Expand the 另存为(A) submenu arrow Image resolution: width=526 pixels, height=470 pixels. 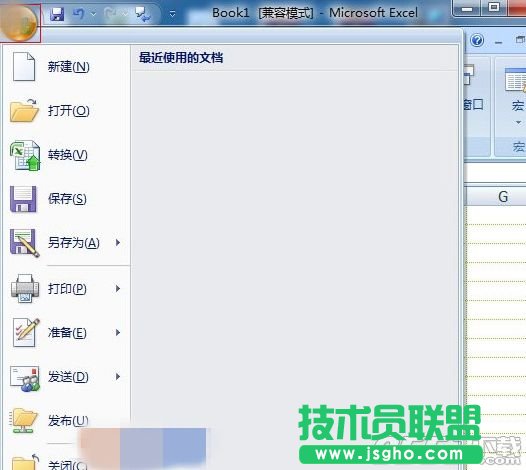(x=118, y=243)
